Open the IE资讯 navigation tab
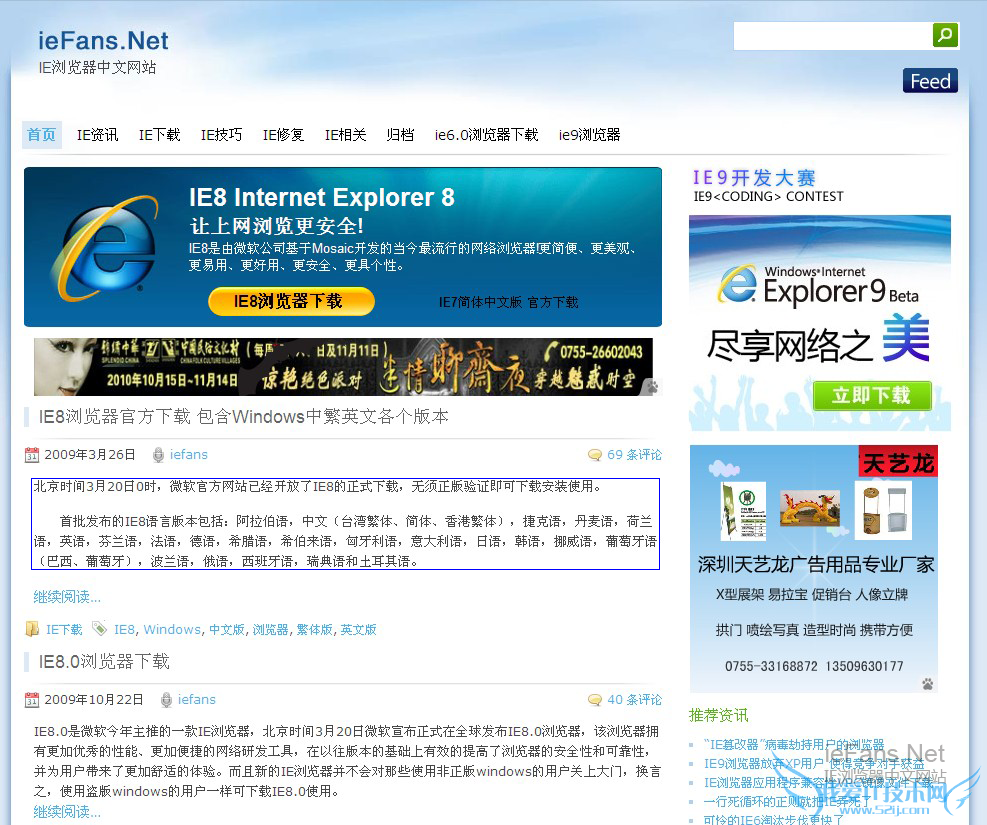987x825 pixels. [97, 134]
